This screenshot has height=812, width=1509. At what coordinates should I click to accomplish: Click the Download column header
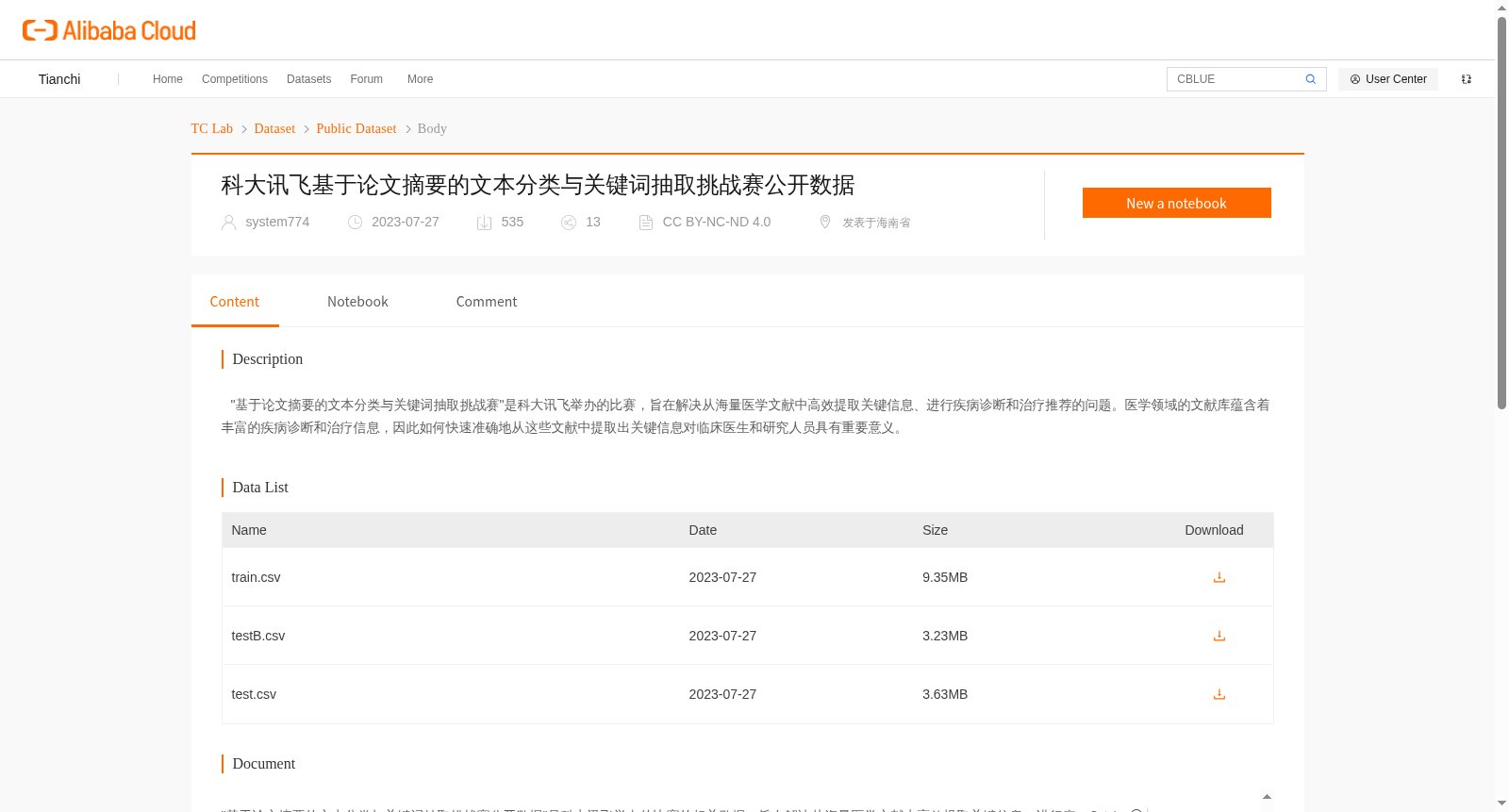tap(1214, 530)
